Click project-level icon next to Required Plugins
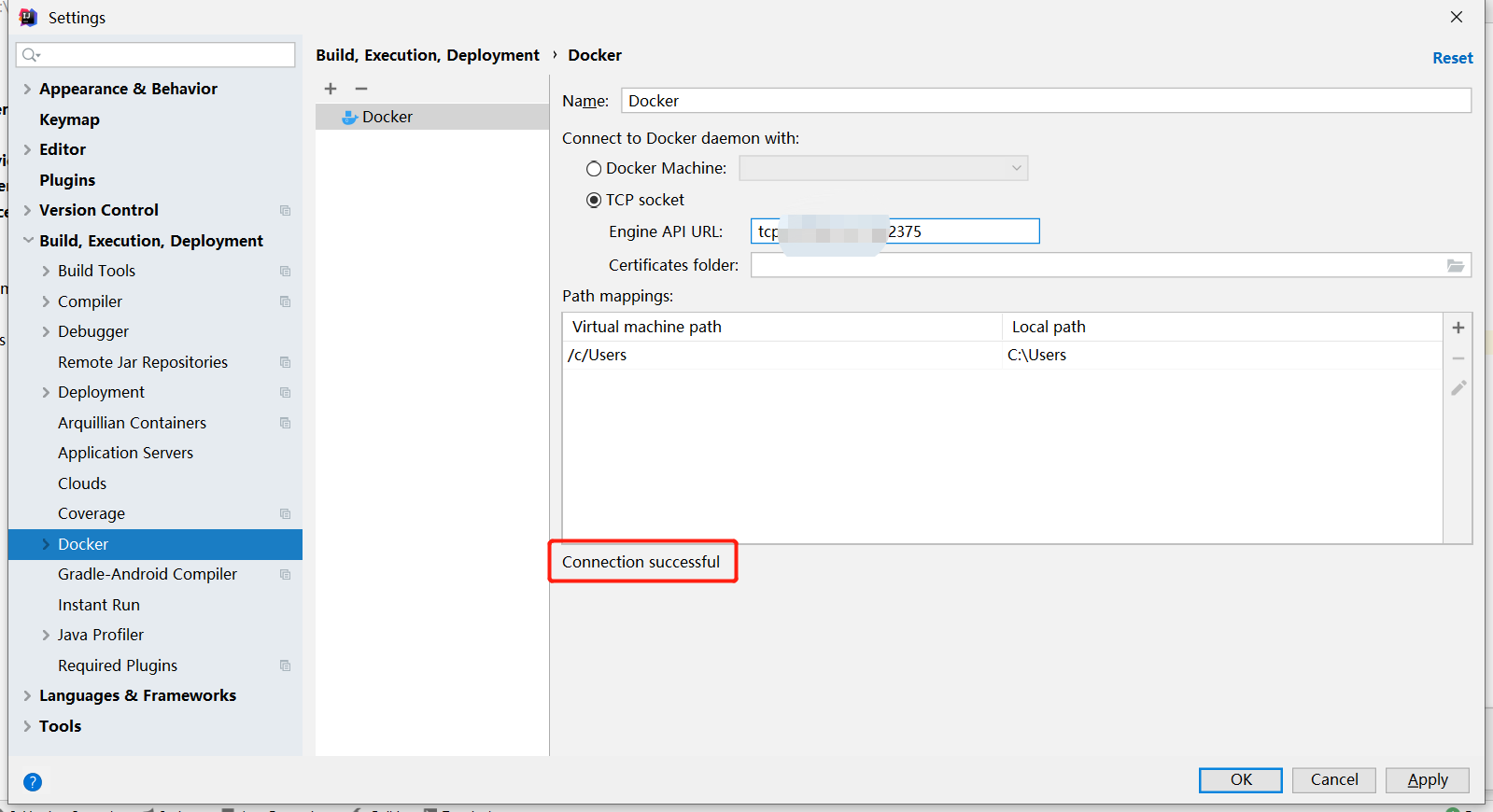This screenshot has width=1493, height=812. coord(286,665)
